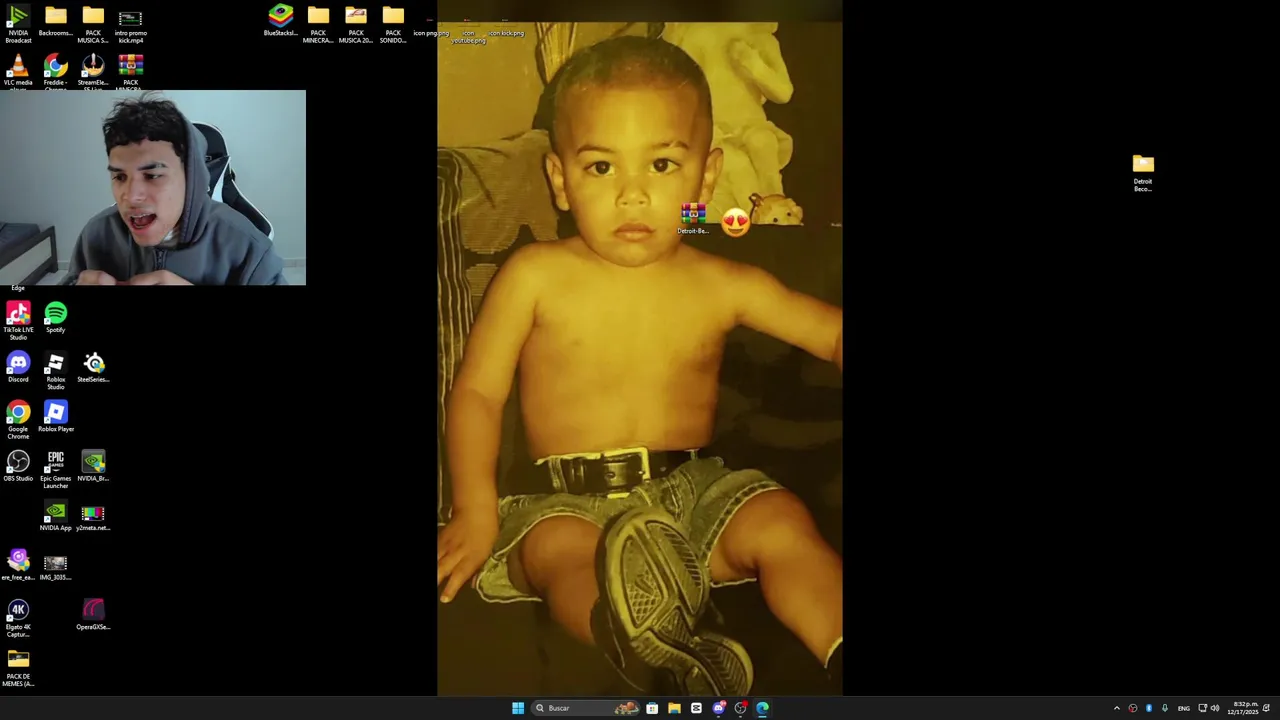Open CapCut from the taskbar
Screen dimensions: 1280x720
(696, 708)
